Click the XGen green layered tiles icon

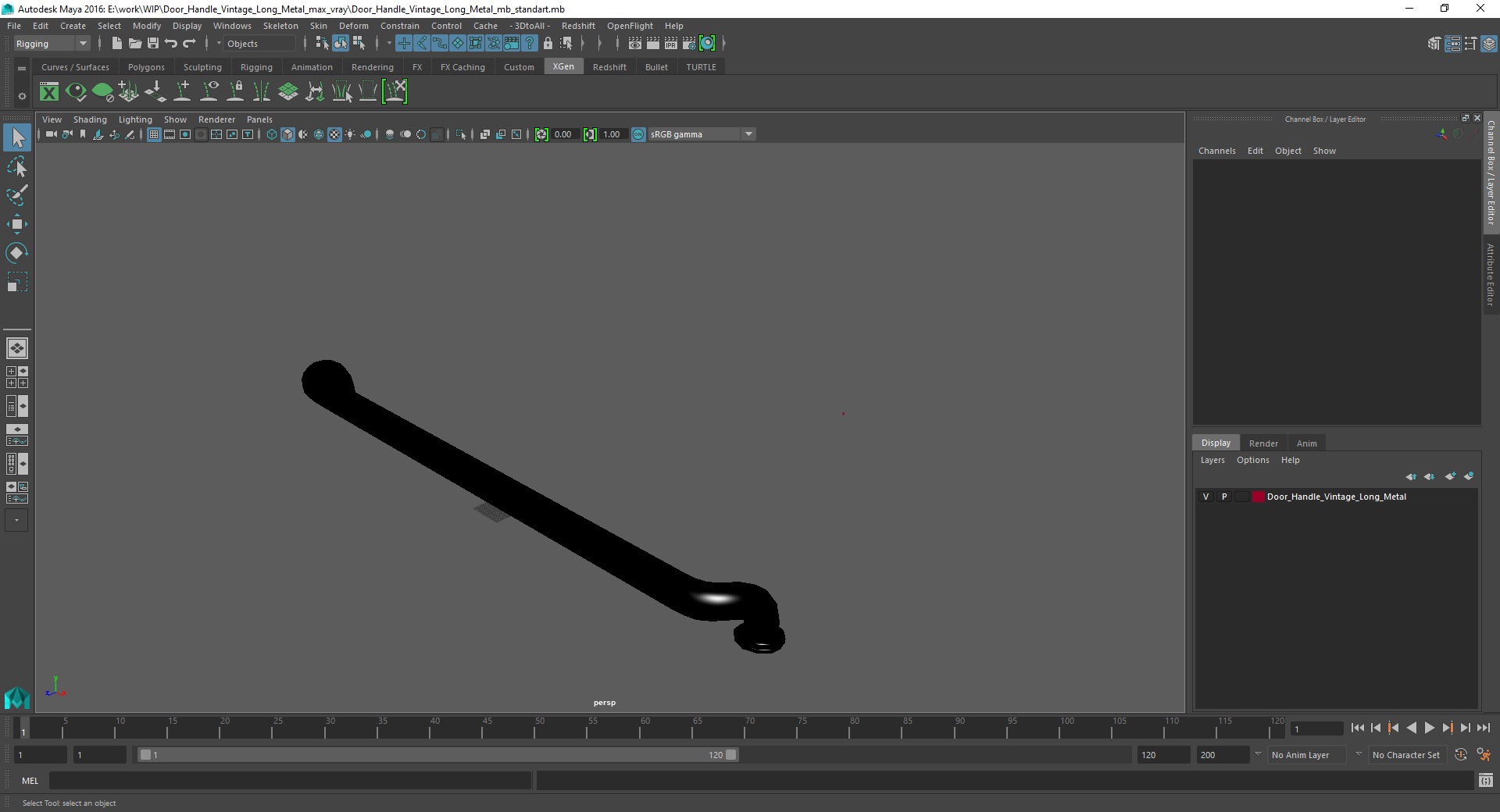(x=288, y=92)
